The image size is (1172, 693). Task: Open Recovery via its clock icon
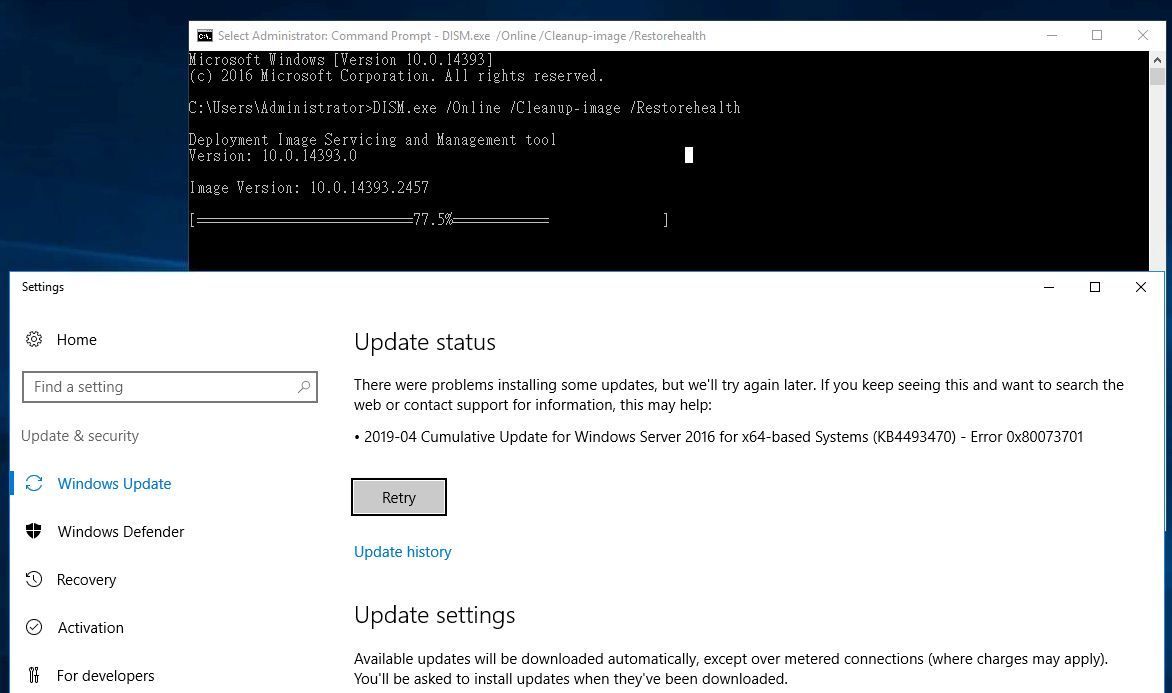point(33,579)
